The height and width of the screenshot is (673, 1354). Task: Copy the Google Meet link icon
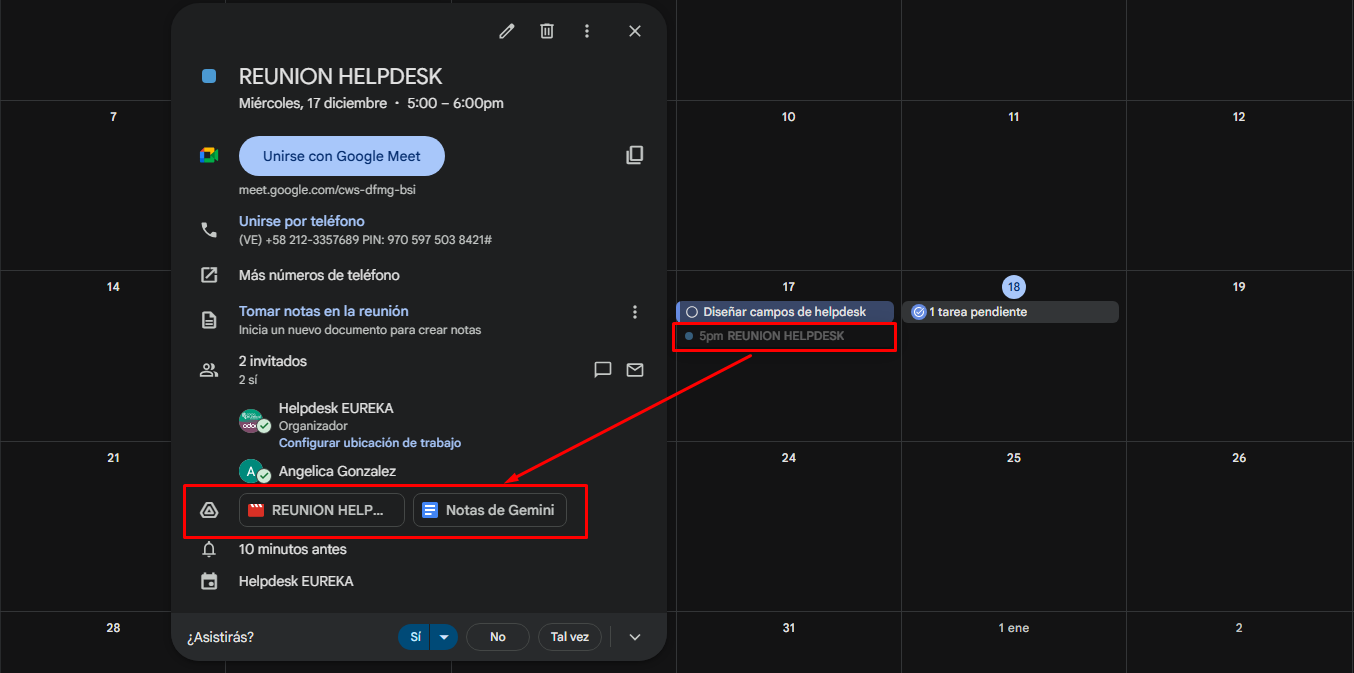coord(634,155)
